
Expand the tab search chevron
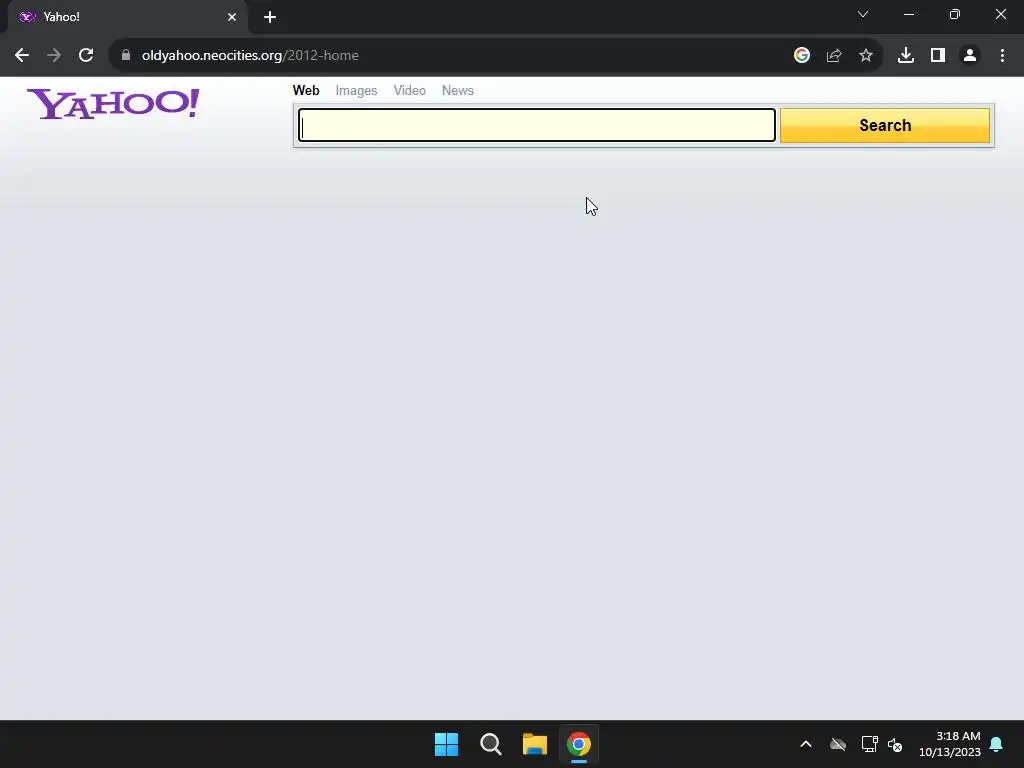[x=863, y=14]
